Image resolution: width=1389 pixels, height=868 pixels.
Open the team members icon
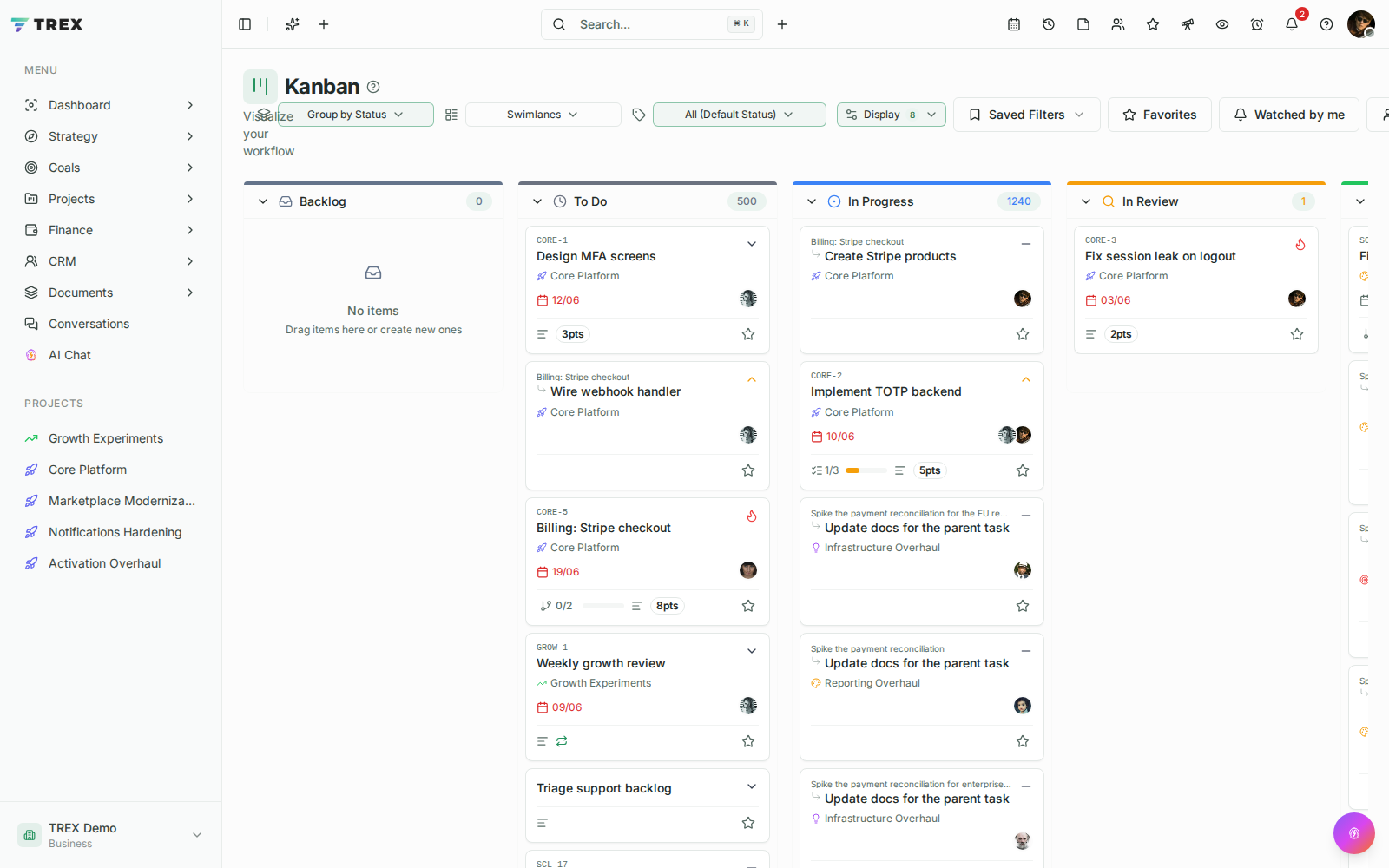[1118, 24]
